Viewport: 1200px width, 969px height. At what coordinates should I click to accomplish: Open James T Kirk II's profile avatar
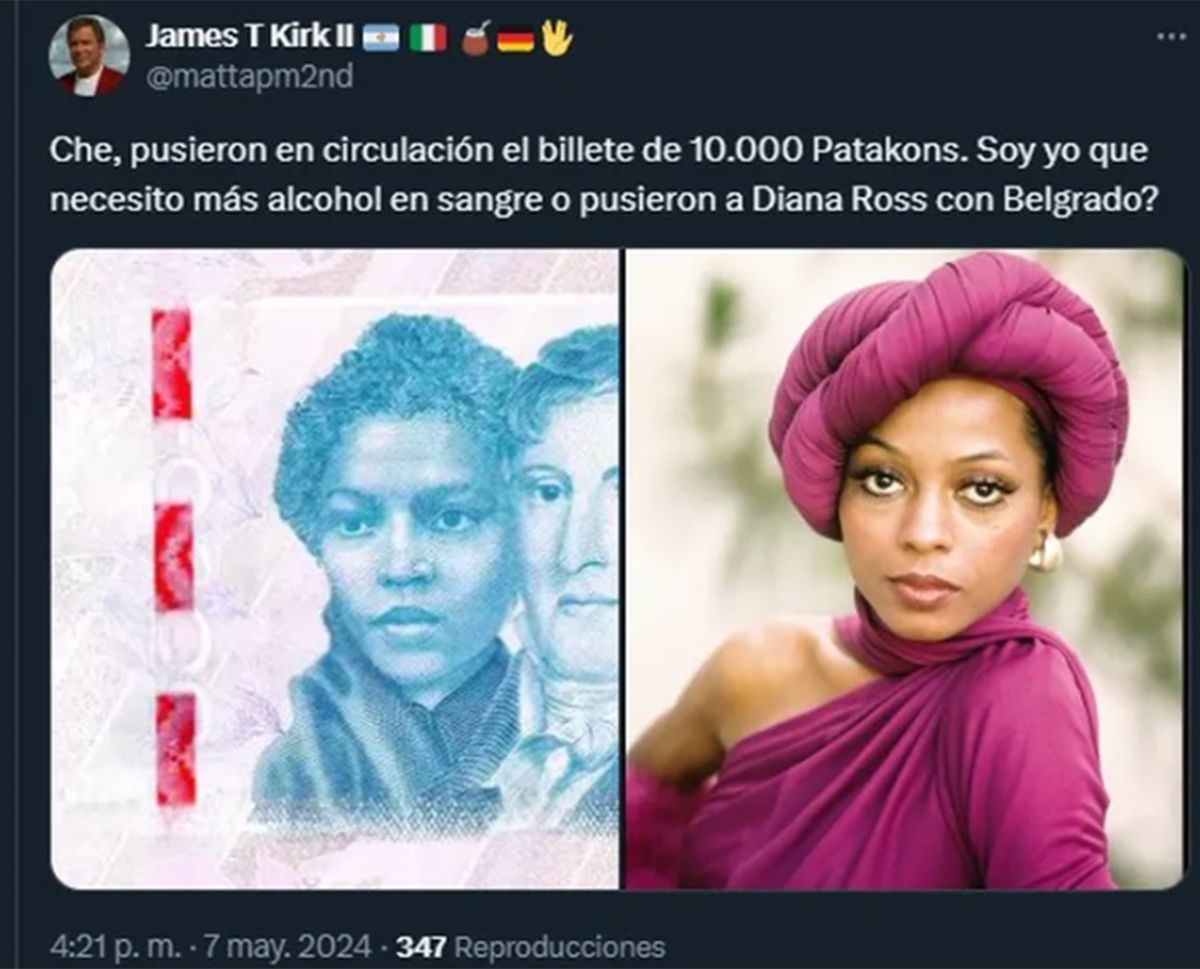(x=90, y=54)
